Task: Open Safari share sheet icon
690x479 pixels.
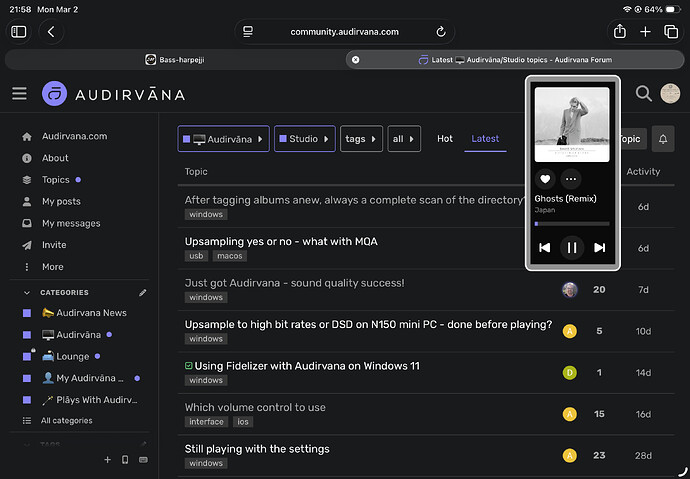Action: [619, 32]
